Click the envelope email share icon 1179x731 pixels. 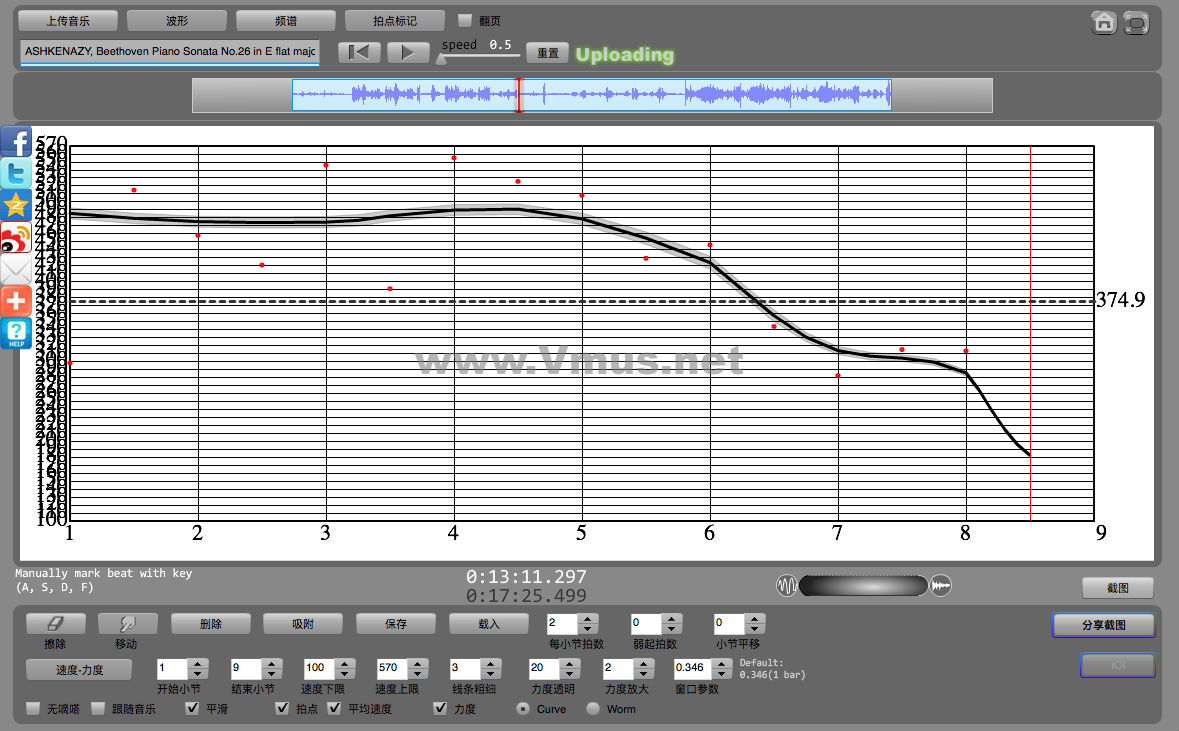[16, 270]
